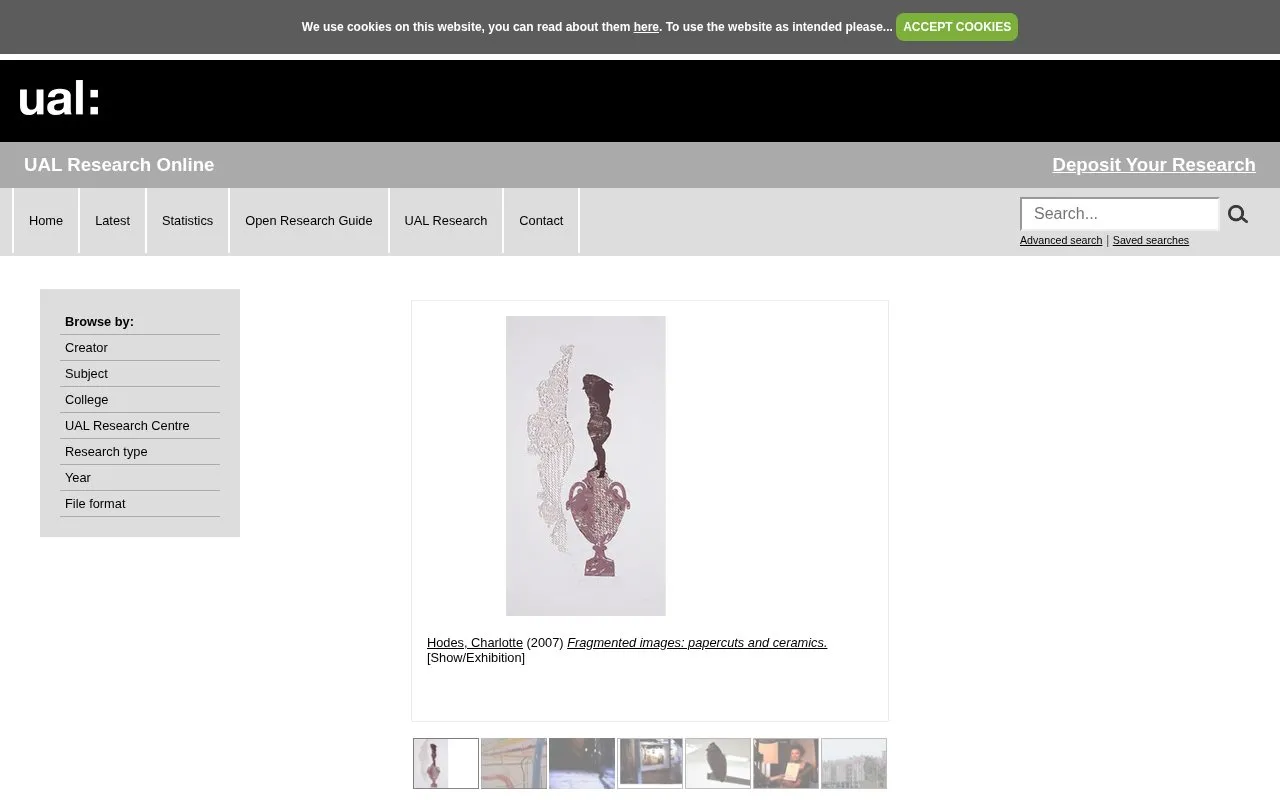
Task: Focus the Search... input field
Action: pyautogui.click(x=1120, y=214)
